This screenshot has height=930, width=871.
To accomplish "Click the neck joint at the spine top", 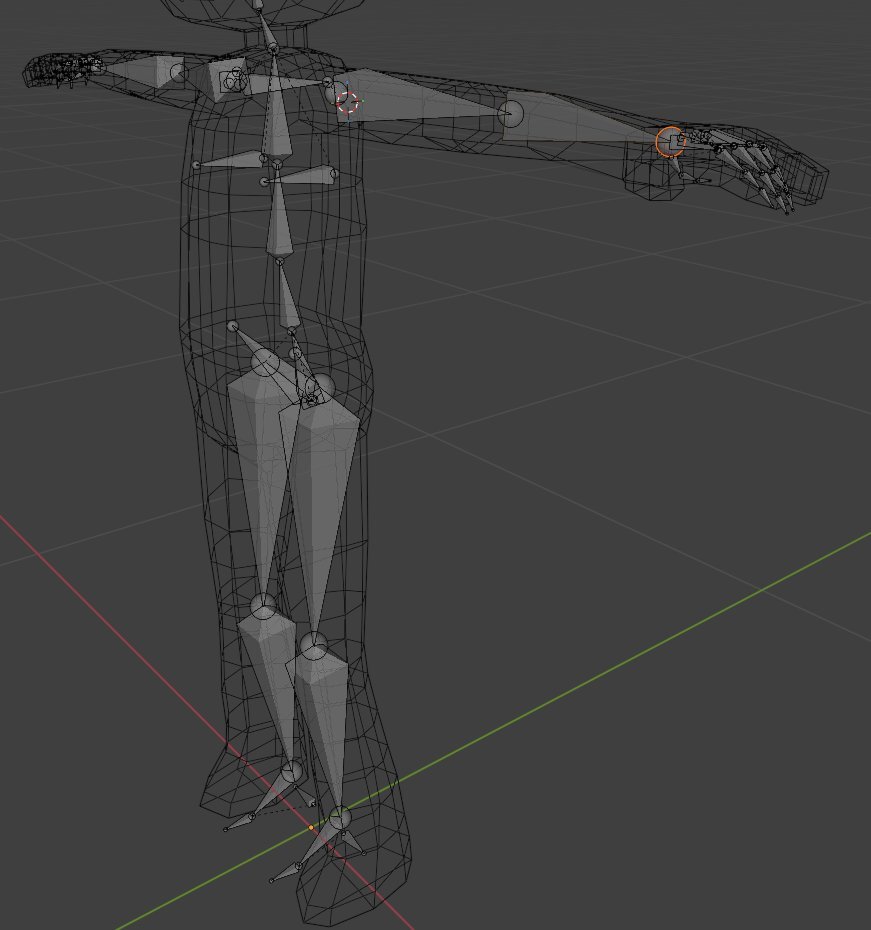I will coord(272,47).
